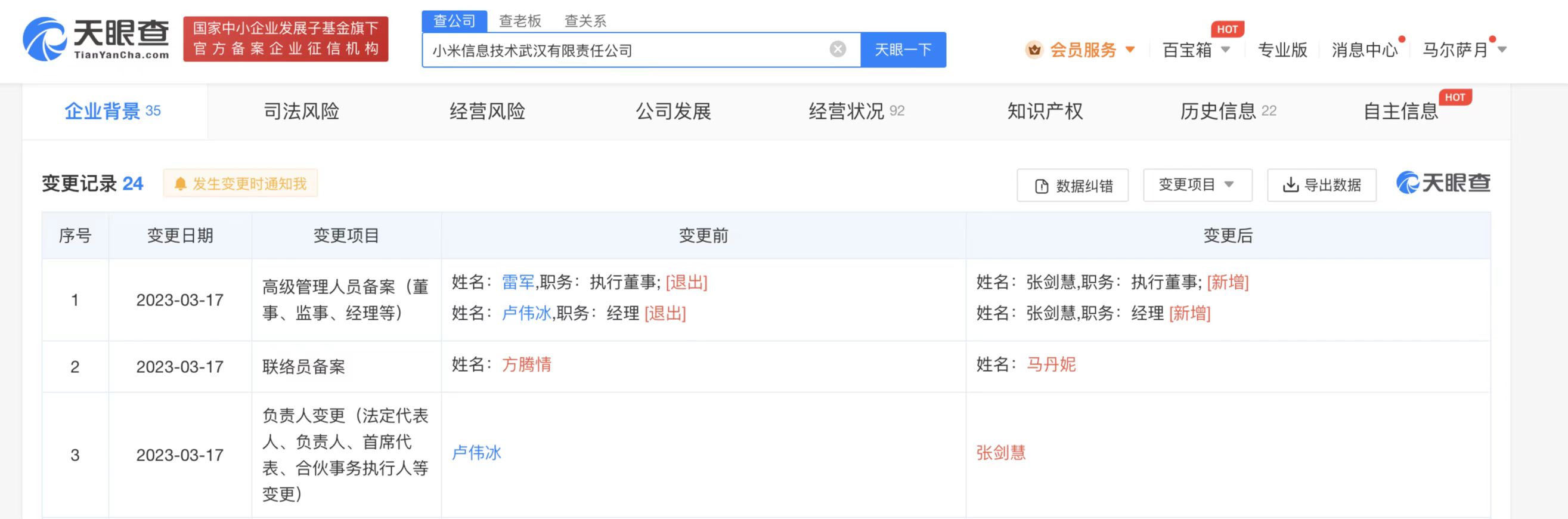Switch to the 企业背景 tab

113,111
